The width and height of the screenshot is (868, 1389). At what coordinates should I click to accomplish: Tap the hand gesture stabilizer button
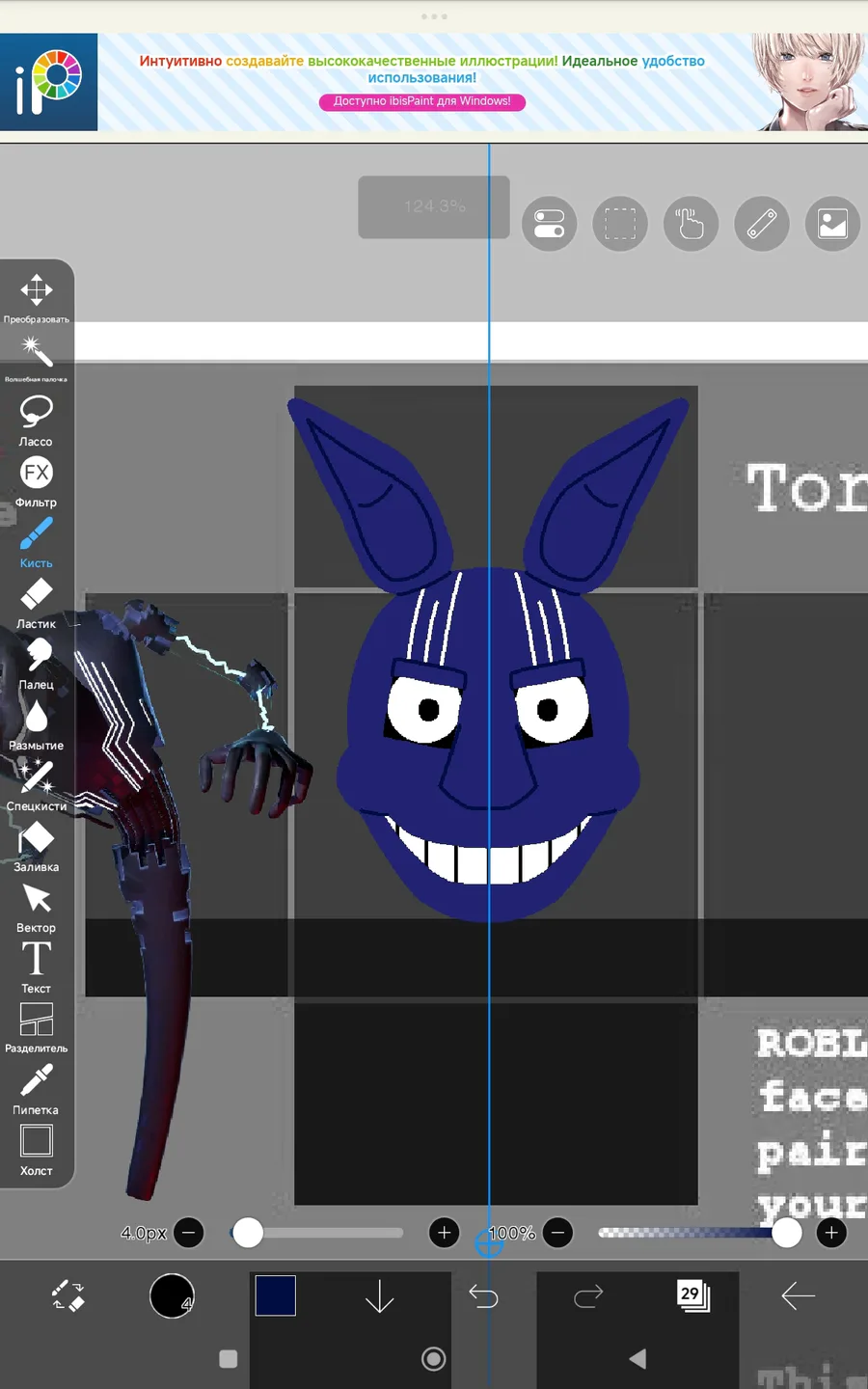[x=691, y=224]
